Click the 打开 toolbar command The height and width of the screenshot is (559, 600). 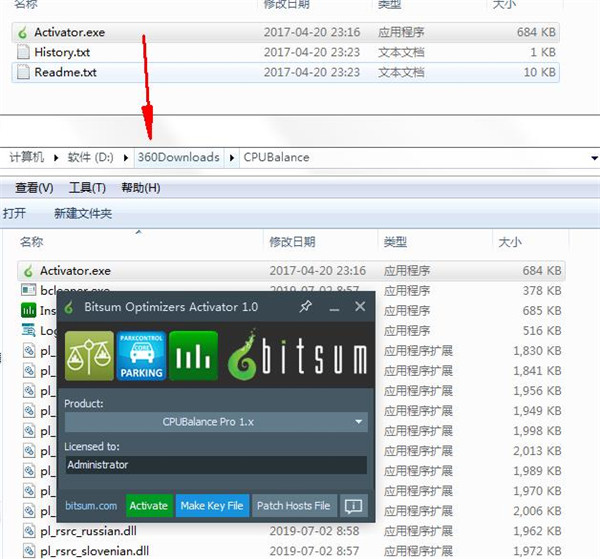[x=15, y=213]
